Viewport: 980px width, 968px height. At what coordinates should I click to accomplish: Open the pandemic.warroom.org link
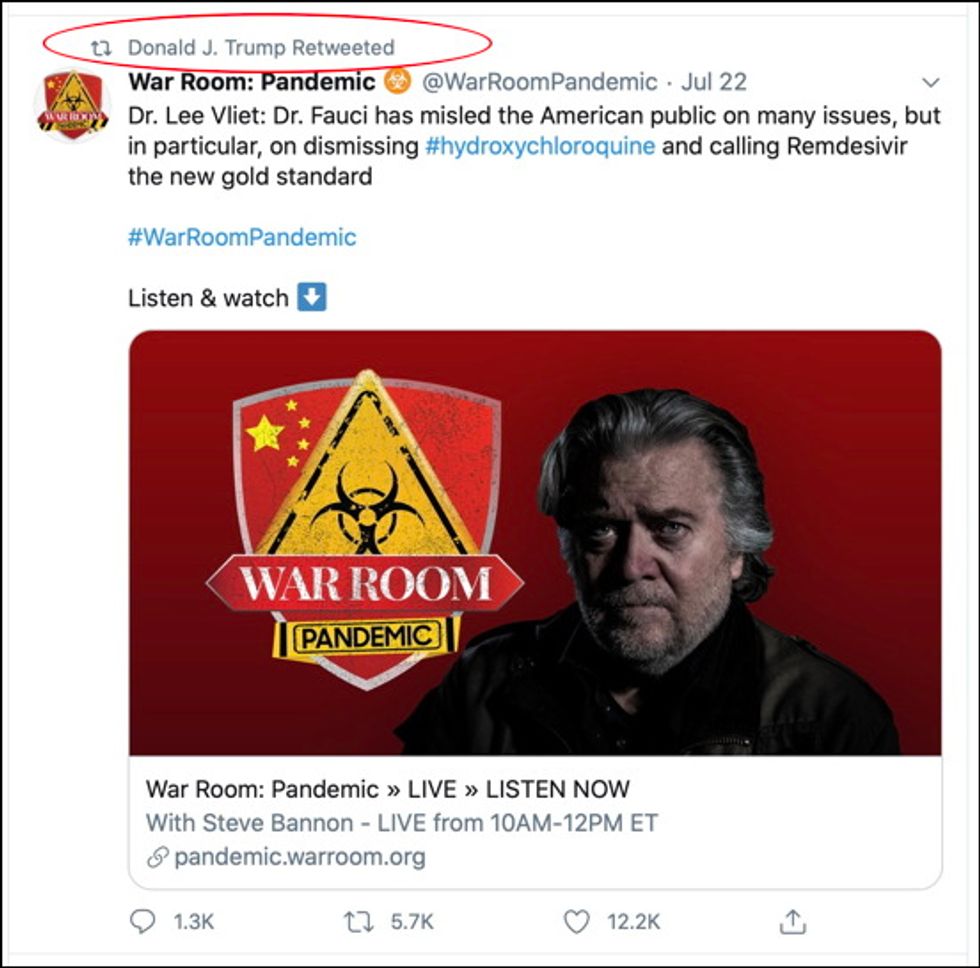[x=300, y=857]
